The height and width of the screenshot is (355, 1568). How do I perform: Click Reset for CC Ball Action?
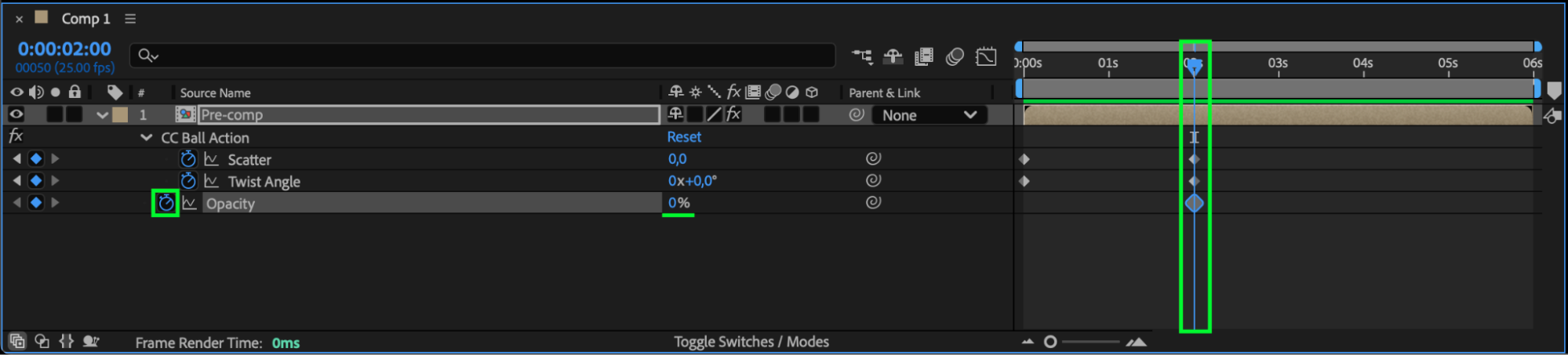[684, 136]
